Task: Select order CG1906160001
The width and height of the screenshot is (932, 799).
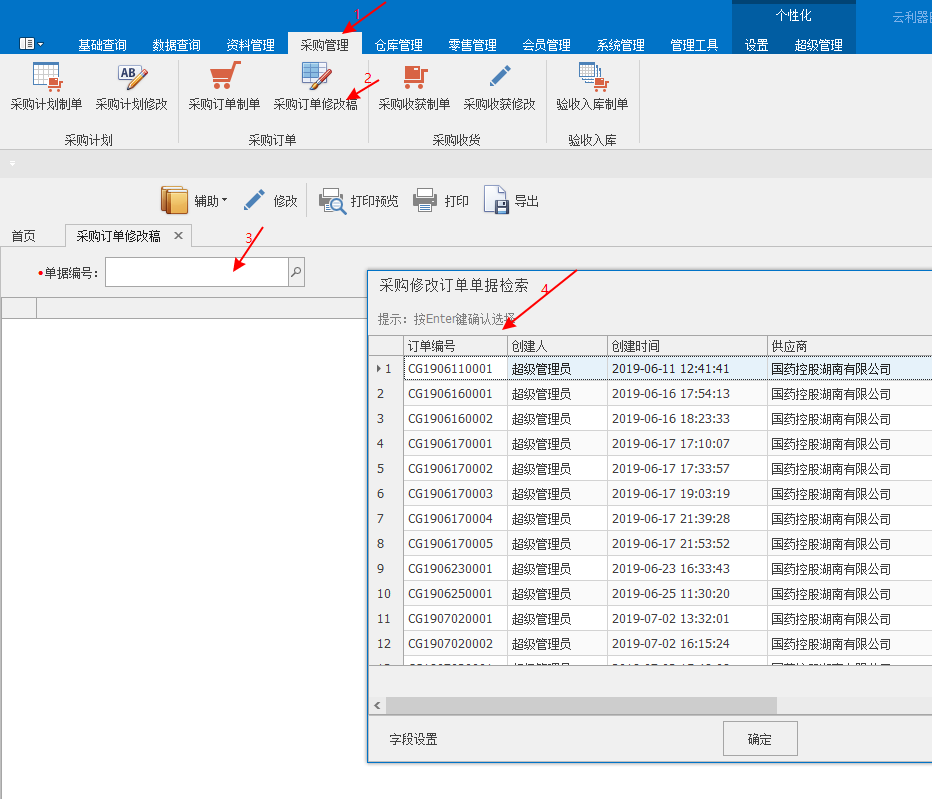Action: 450,394
